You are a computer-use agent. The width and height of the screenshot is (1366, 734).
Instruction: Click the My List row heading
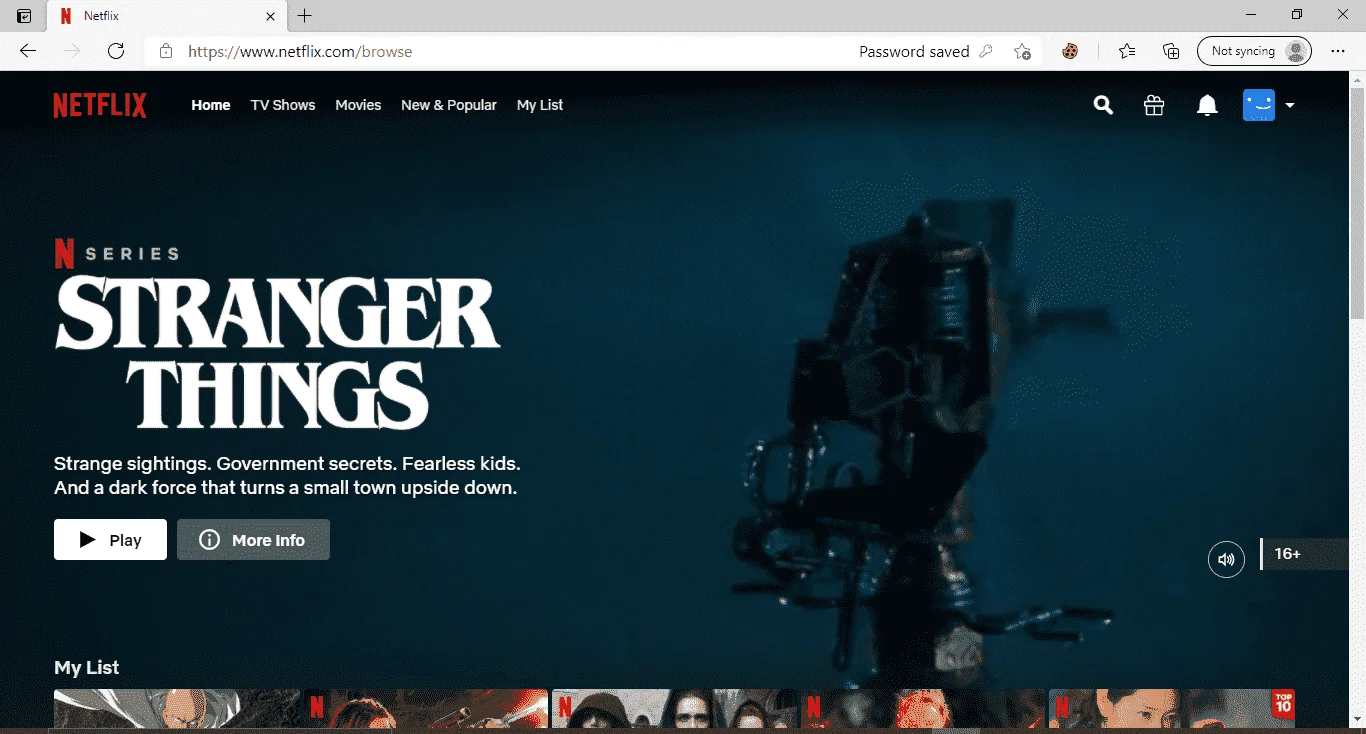[x=87, y=667]
